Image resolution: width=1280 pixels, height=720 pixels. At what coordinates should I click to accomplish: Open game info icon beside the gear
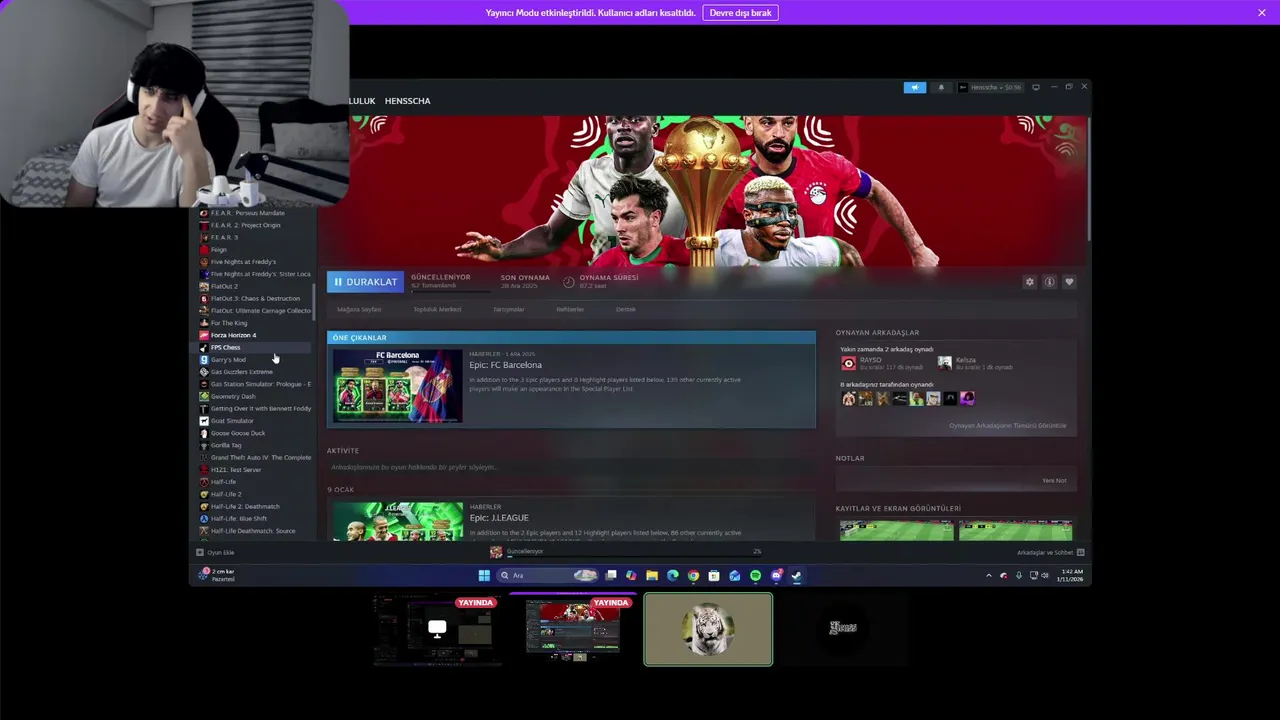(1049, 282)
